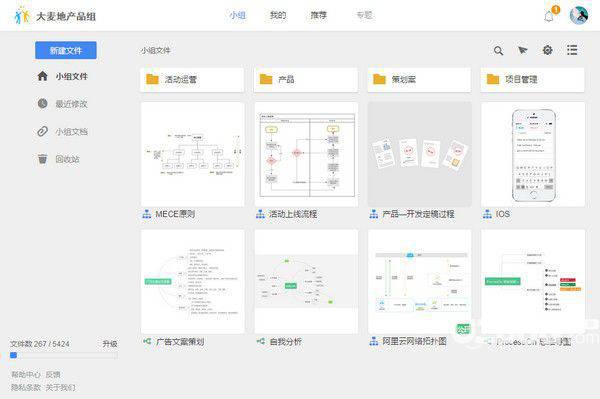Open the 反馈 link

click(x=53, y=375)
